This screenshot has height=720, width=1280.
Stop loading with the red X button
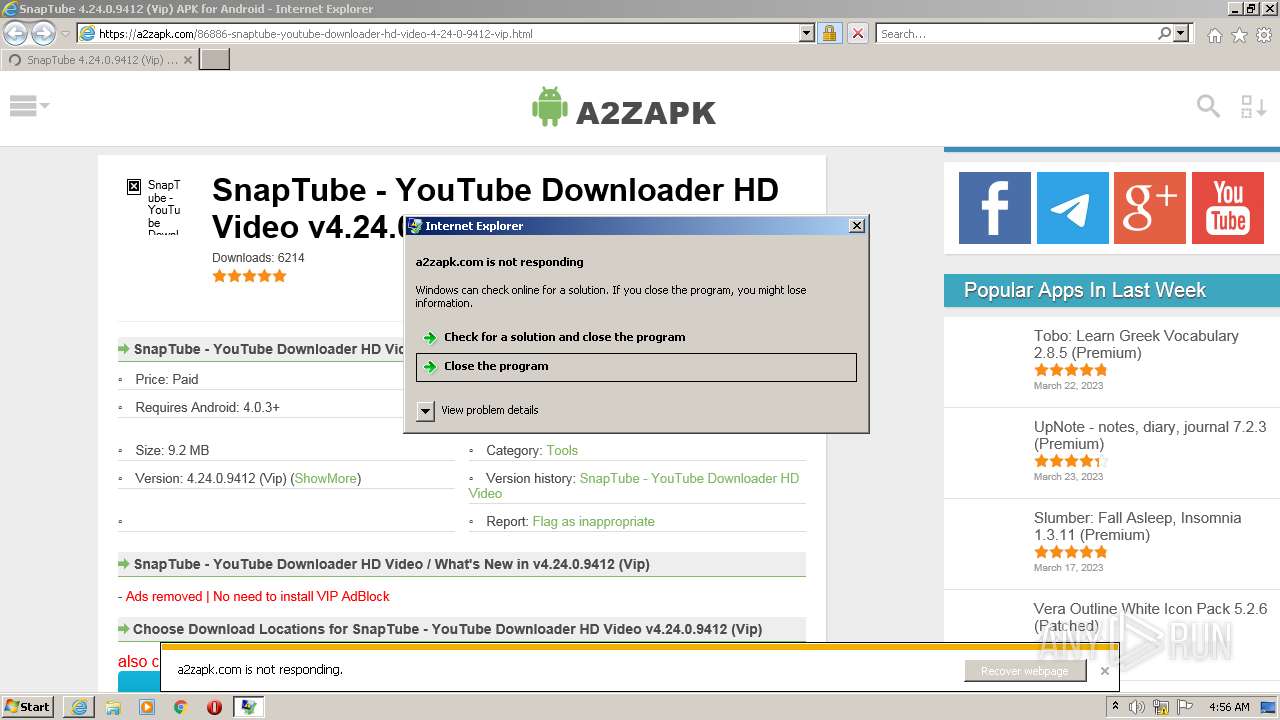[858, 33]
